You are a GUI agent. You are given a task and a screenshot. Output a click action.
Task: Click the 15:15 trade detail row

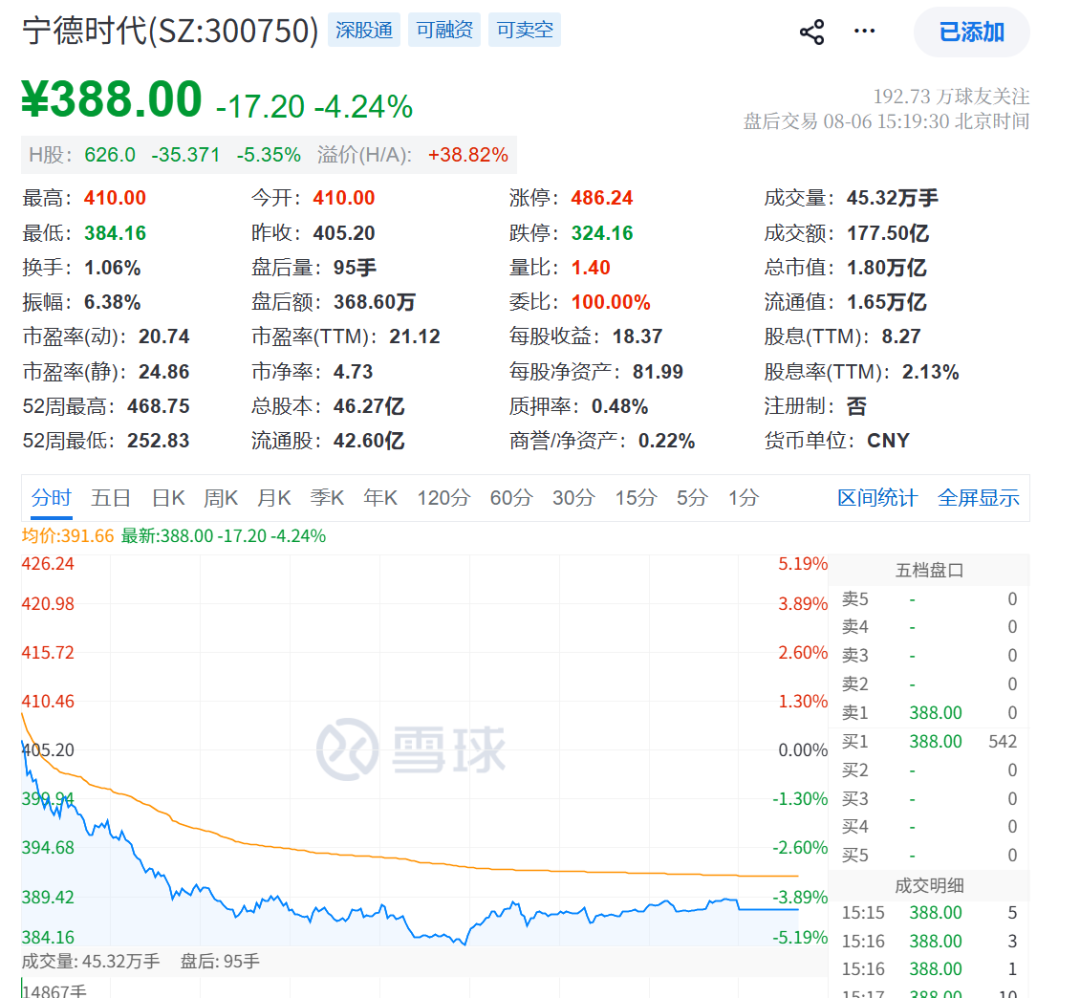[928, 913]
